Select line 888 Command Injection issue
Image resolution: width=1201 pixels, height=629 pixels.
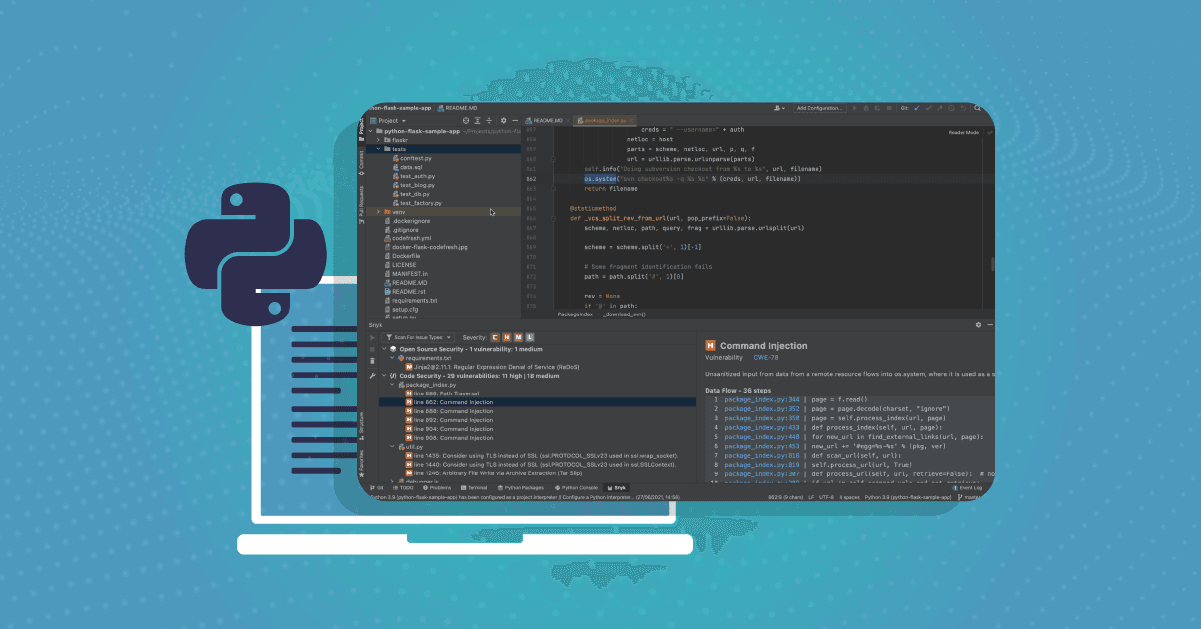point(453,411)
